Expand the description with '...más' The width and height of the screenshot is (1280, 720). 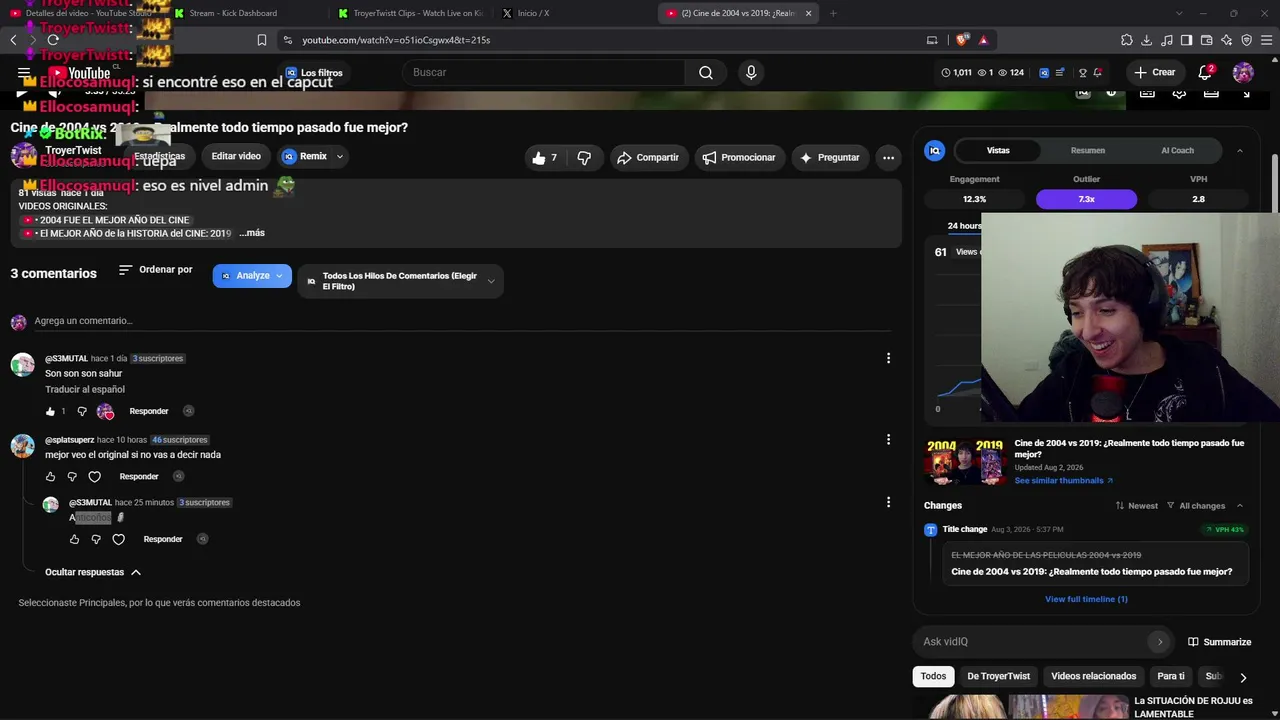click(252, 233)
